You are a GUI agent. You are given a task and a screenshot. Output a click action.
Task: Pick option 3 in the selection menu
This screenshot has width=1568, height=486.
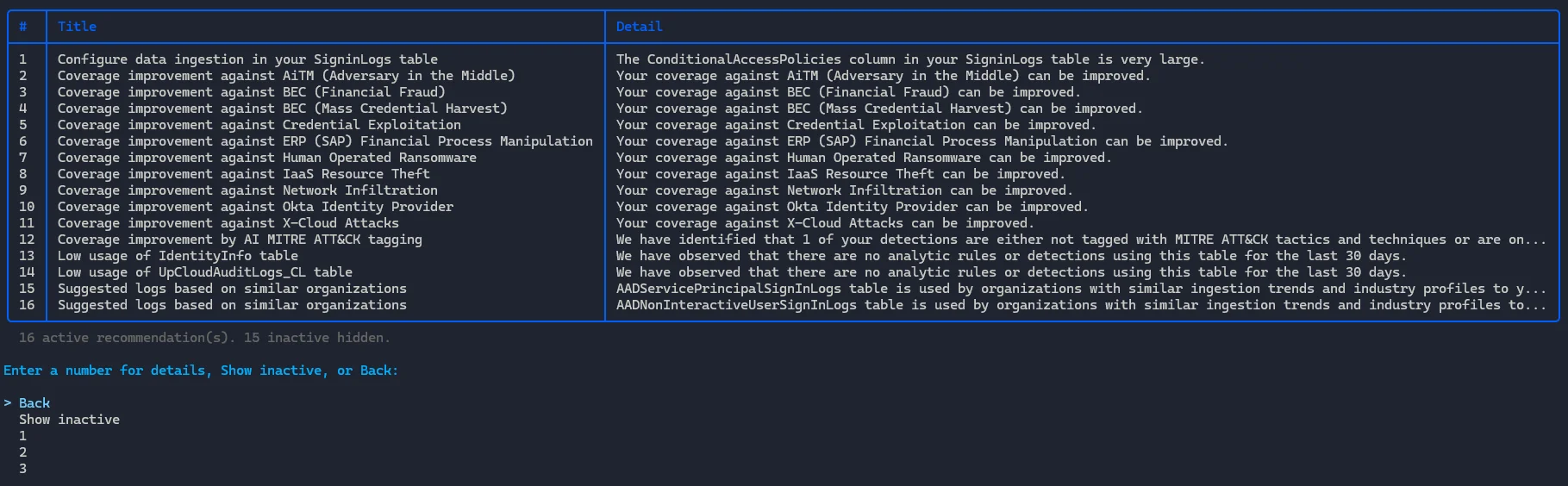(23, 469)
